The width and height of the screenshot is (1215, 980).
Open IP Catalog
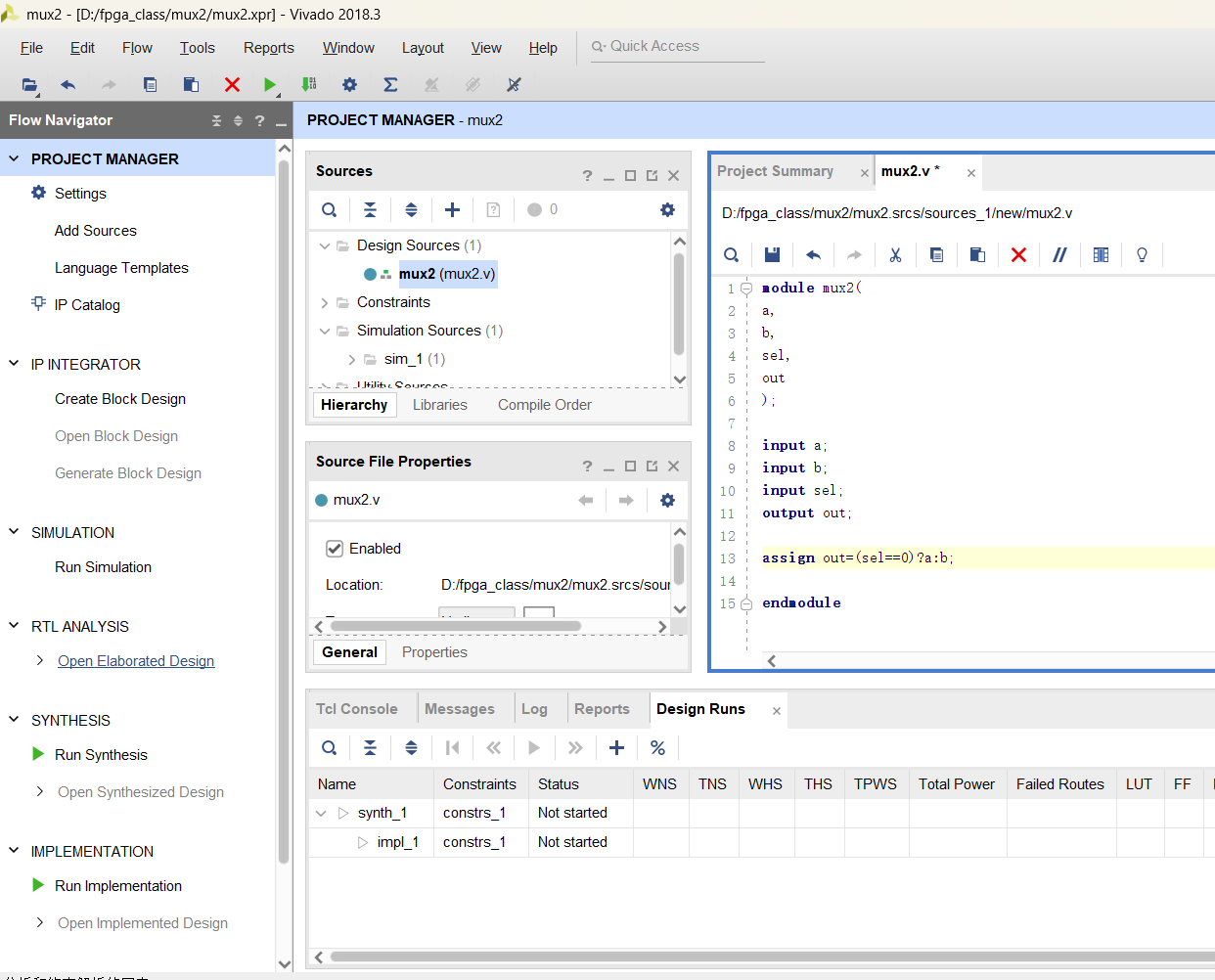[87, 305]
